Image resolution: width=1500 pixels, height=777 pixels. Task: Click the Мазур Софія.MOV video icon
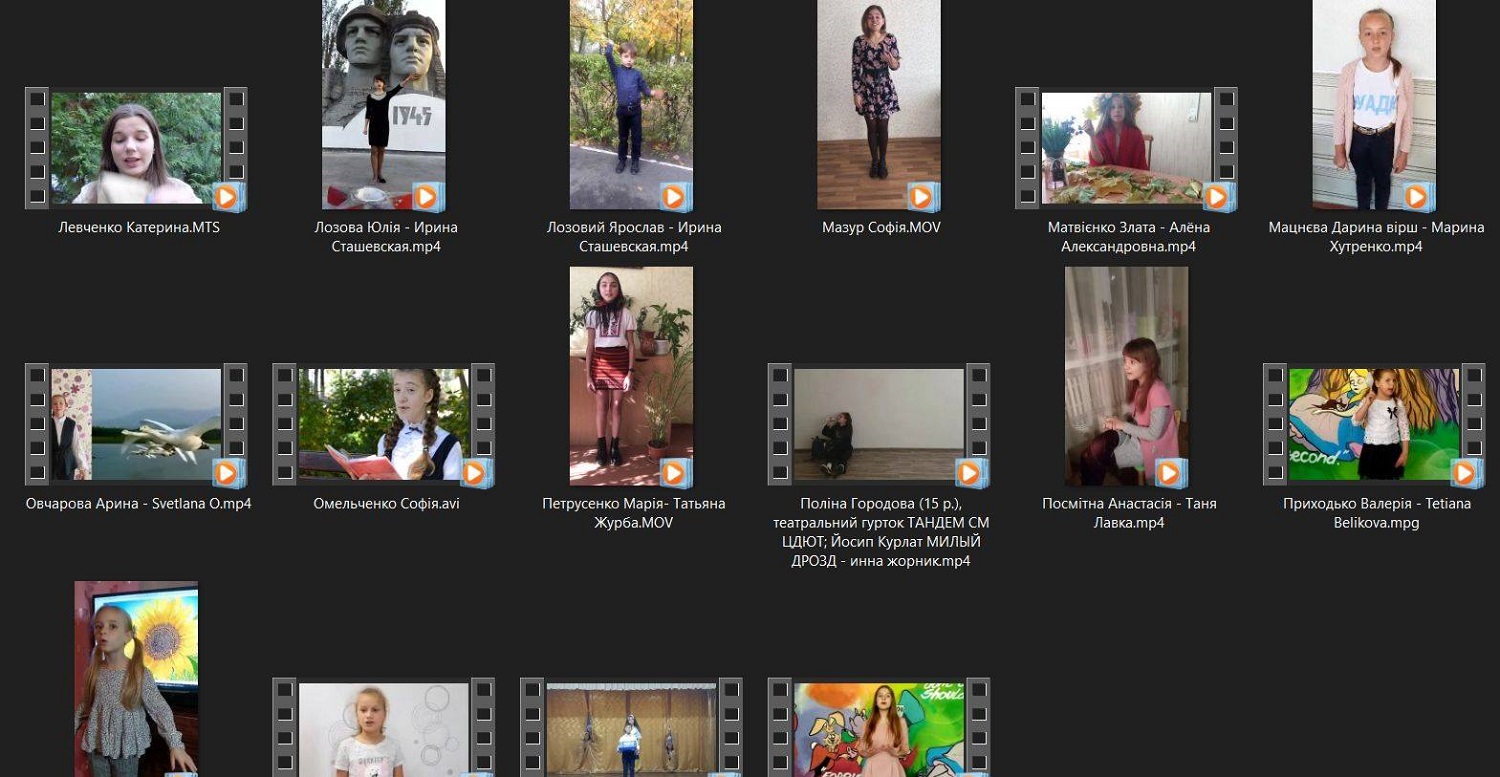(879, 105)
